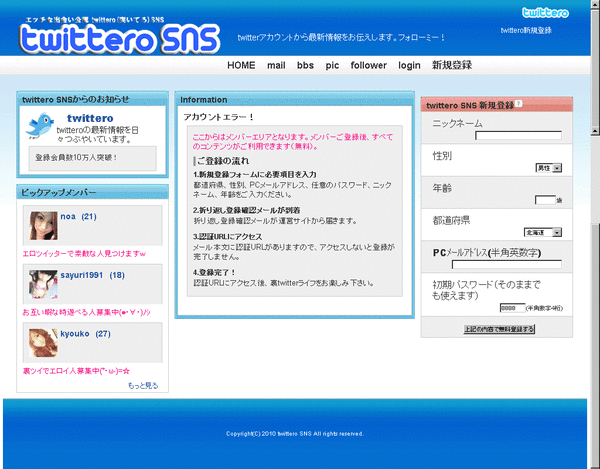
Task: Open the 新規登録 navigation menu item
Action: point(452,65)
